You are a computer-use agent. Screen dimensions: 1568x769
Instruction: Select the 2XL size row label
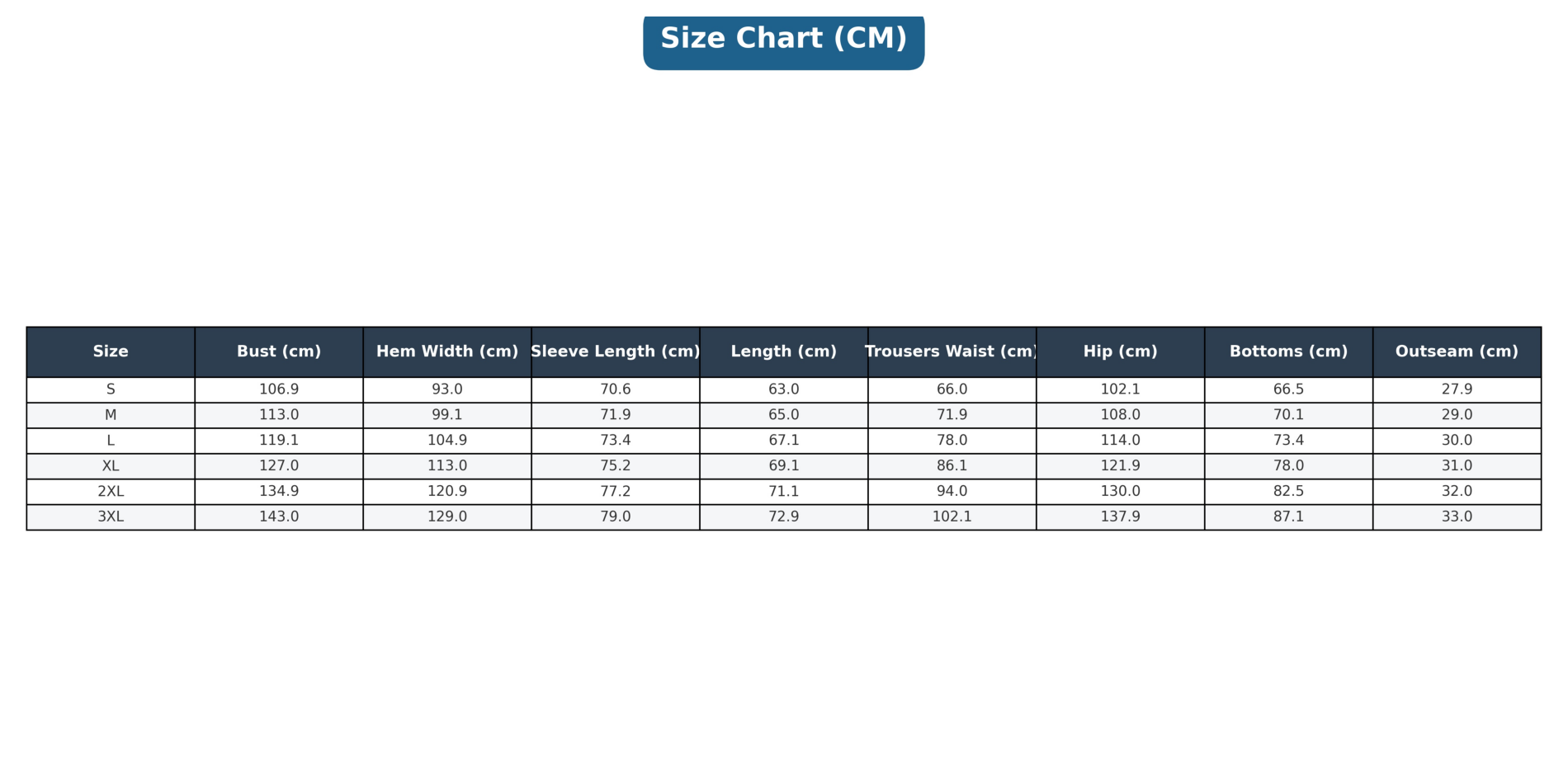coord(111,492)
